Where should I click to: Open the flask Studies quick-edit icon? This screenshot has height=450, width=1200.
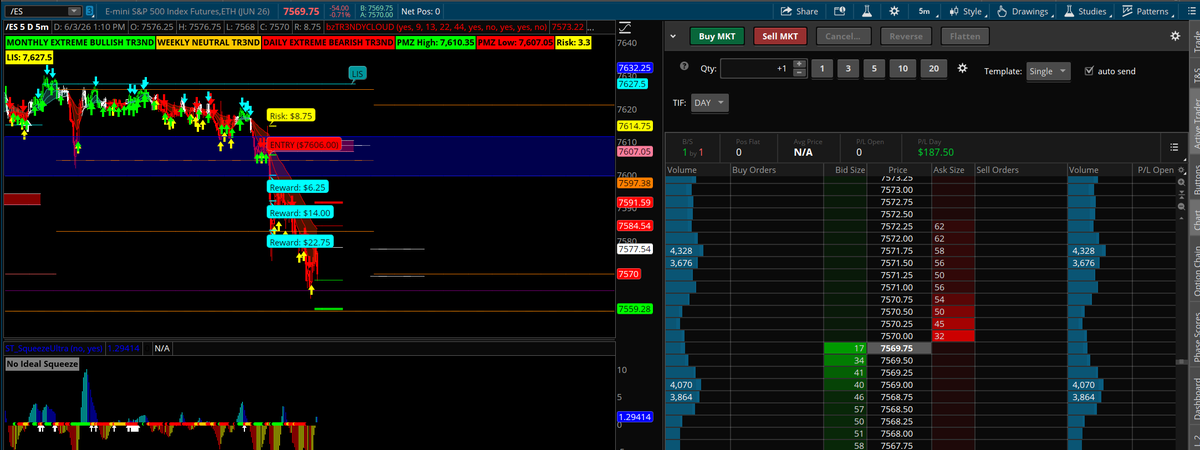pyautogui.click(x=865, y=11)
